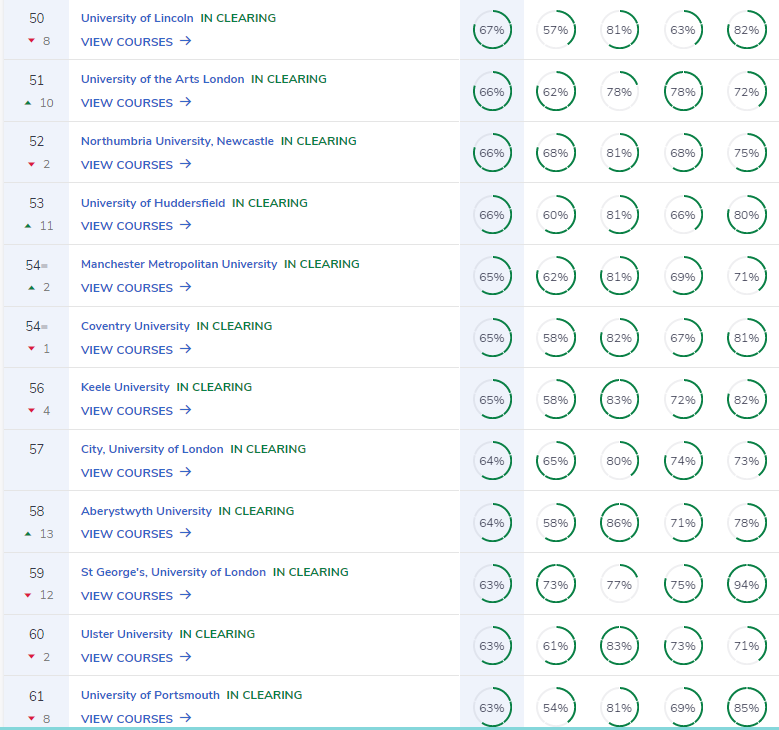This screenshot has height=730, width=779.
Task: View courses for Coventry University
Action: [x=136, y=350]
